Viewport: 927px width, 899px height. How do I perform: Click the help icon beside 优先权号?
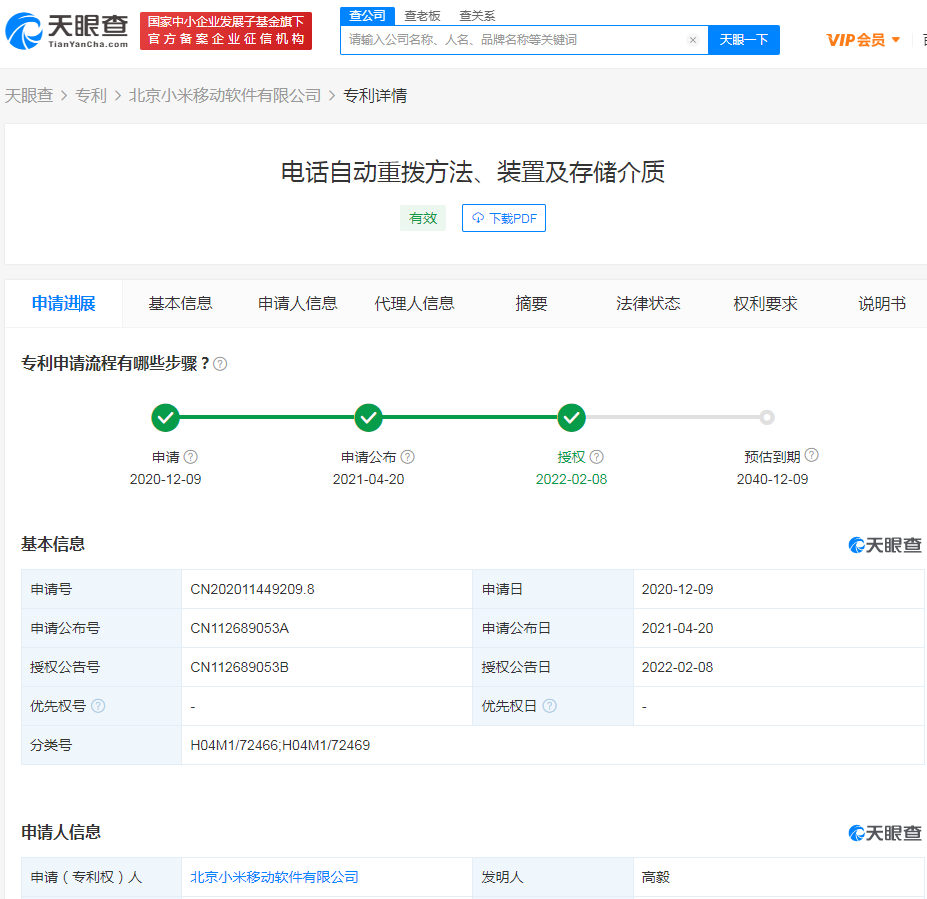tap(98, 706)
